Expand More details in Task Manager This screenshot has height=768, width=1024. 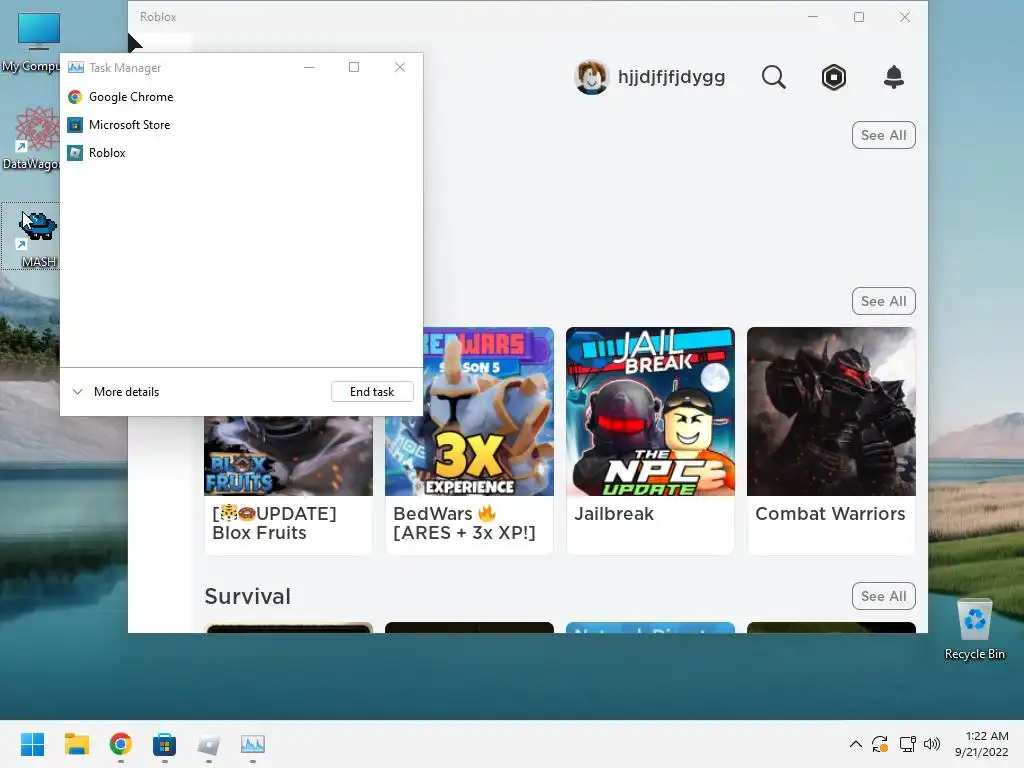pos(116,392)
